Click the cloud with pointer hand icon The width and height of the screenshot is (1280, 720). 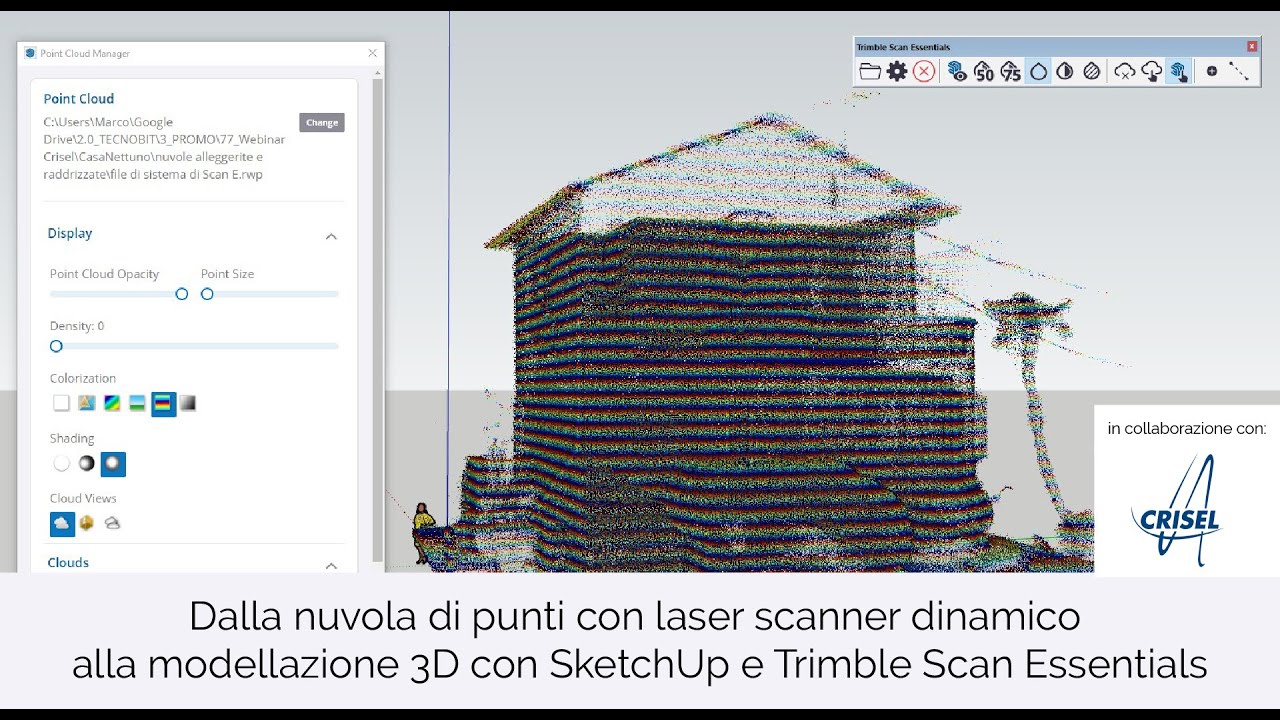pos(1152,71)
